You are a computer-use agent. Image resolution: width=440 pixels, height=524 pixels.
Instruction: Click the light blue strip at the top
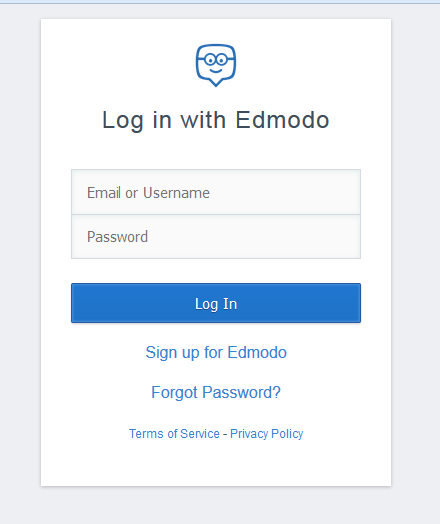point(220,2)
